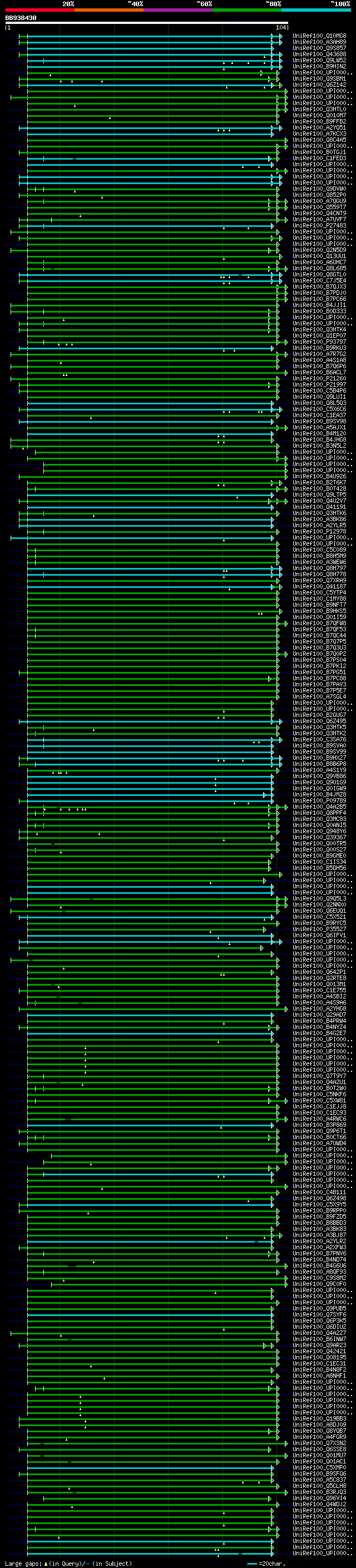356x1568 pixels.
Task: Click the orange ~40% identity legend bar
Action: pos(109,10)
